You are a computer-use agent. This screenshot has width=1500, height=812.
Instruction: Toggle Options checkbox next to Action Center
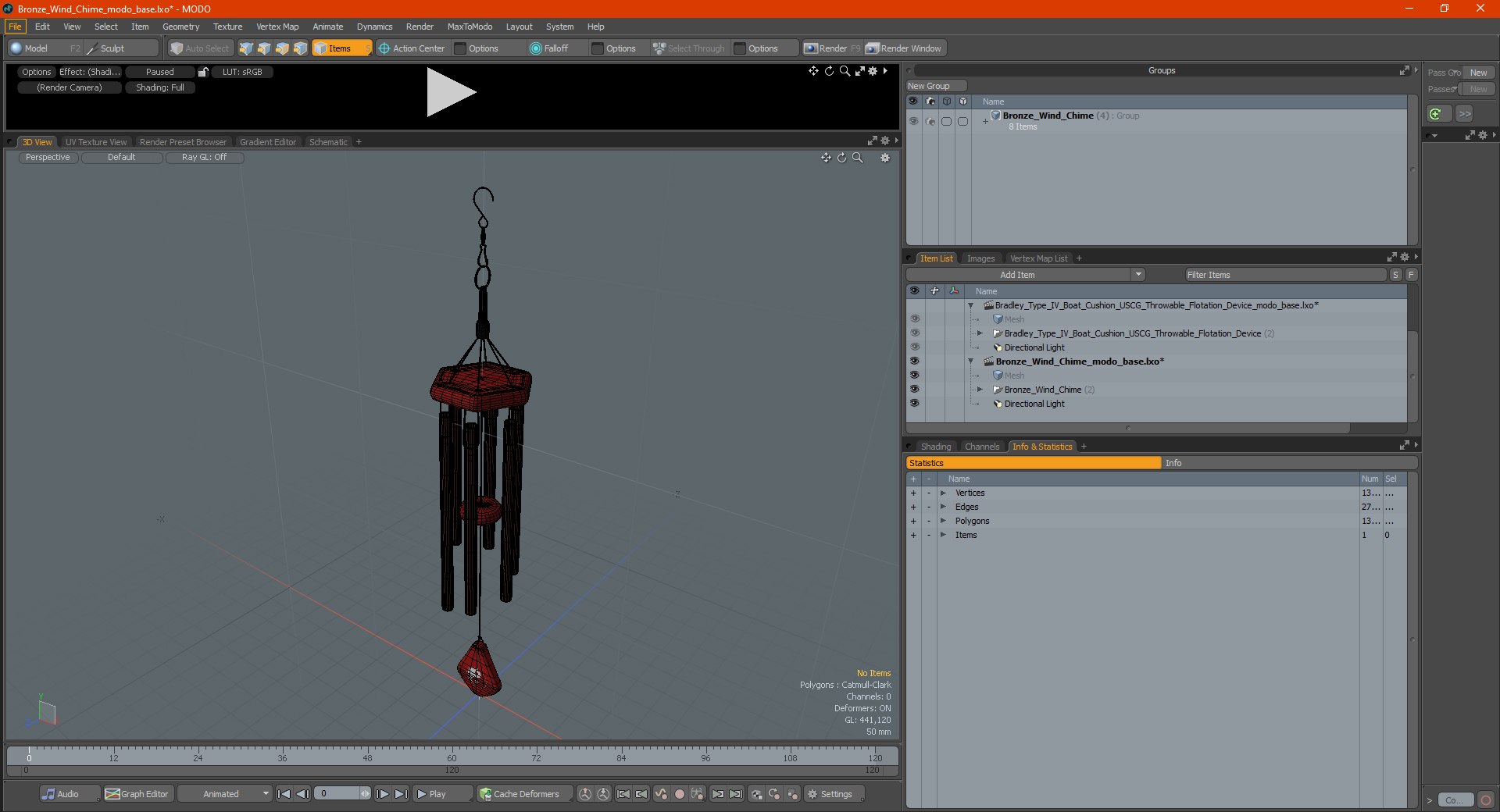coord(460,48)
